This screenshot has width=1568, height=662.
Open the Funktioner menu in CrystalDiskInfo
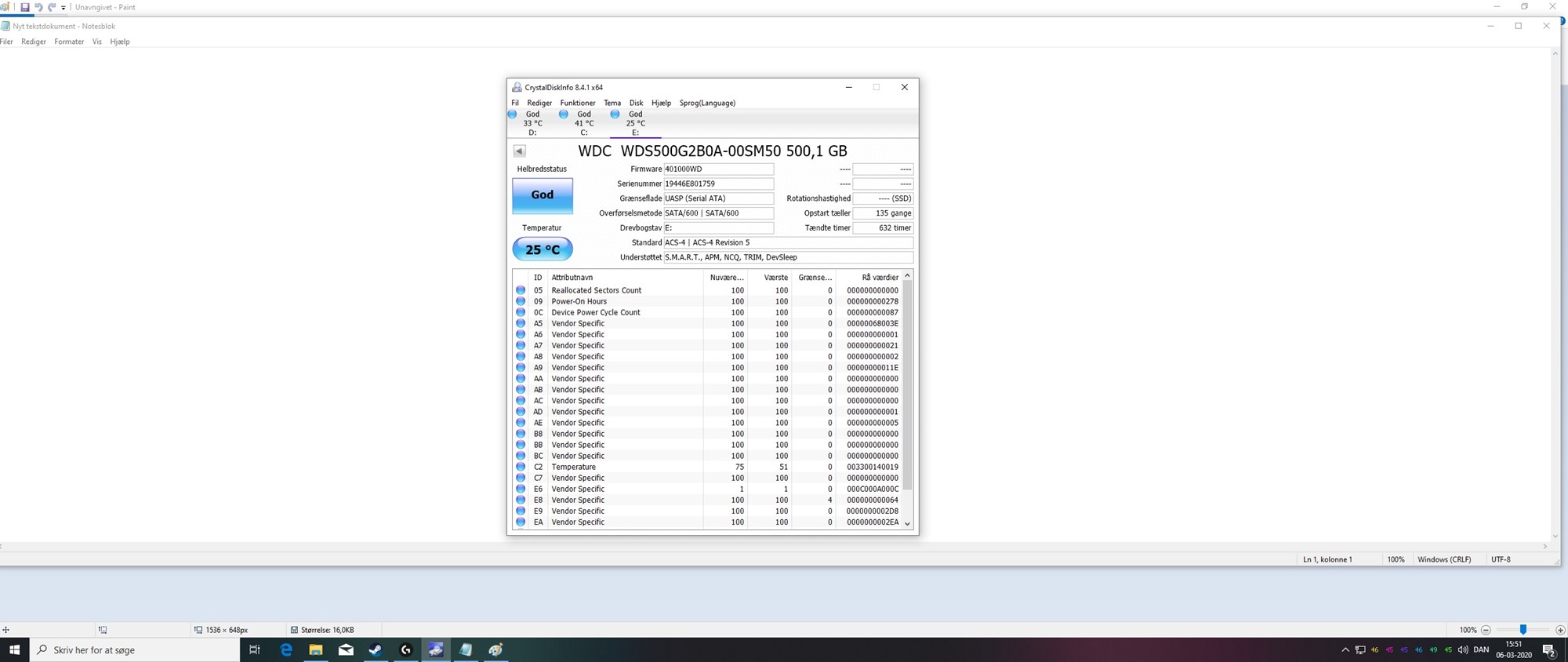point(577,103)
